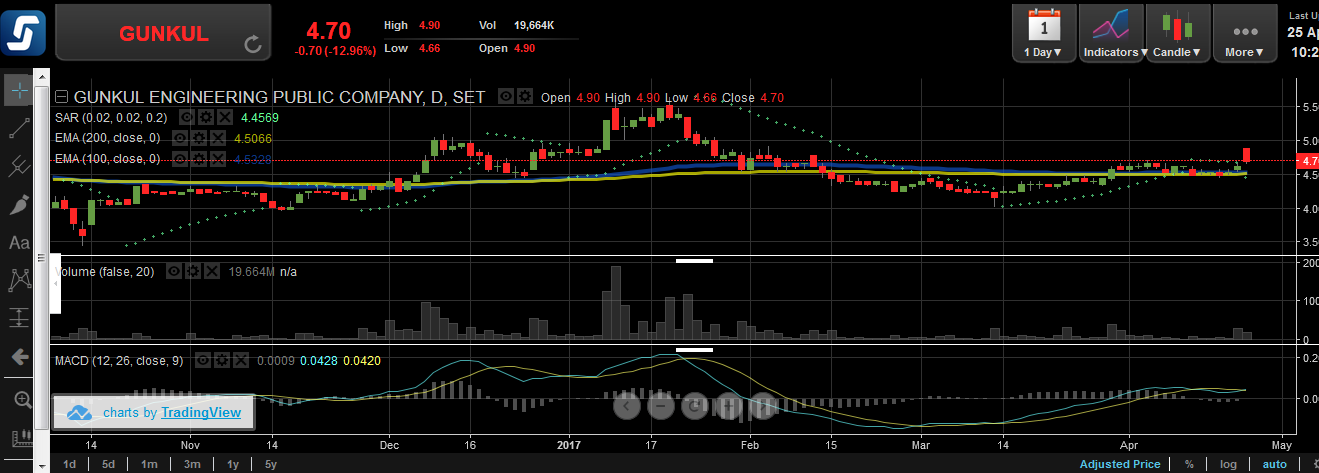The width and height of the screenshot is (1319, 473).
Task: Toggle visibility of Volume indicator
Action: click(174, 271)
